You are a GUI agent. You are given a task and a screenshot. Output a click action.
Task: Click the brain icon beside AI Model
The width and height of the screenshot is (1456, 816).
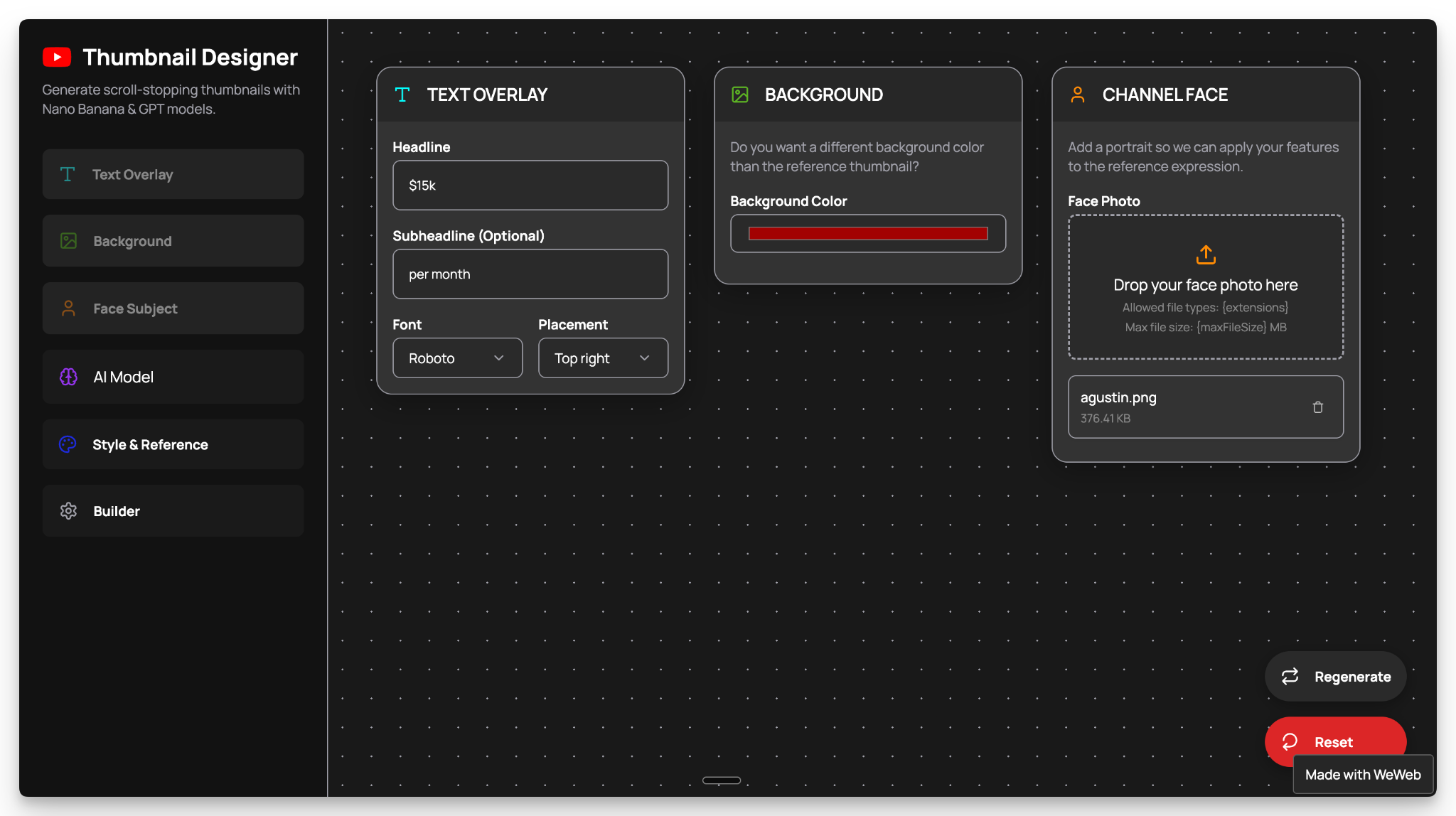(68, 377)
